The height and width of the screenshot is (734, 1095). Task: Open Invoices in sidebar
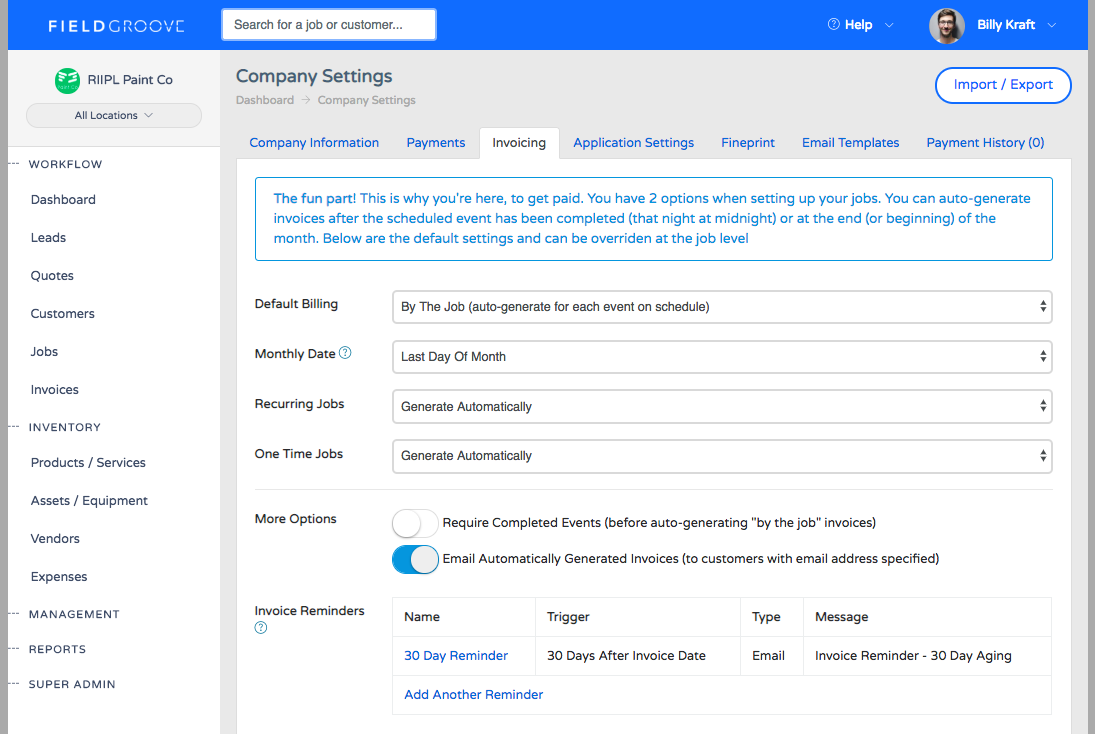point(54,390)
